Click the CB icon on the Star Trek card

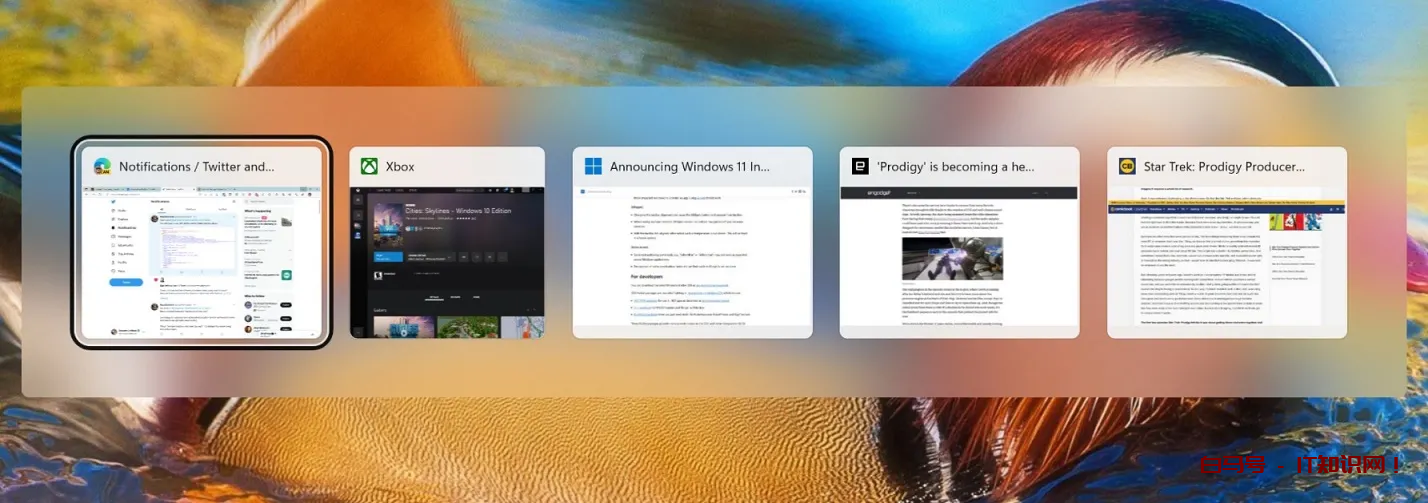tap(1127, 167)
